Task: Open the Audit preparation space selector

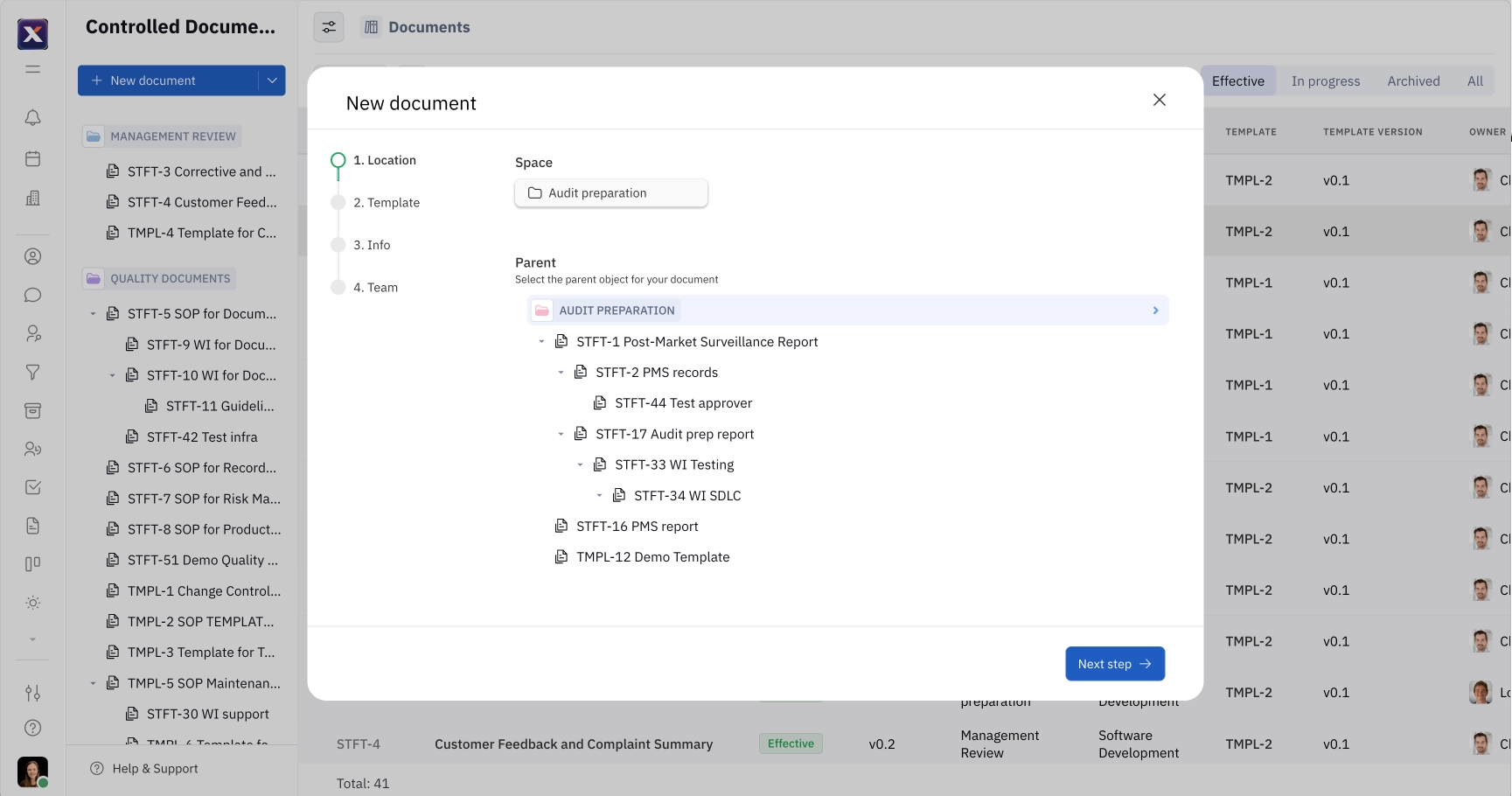Action: pyautogui.click(x=610, y=192)
